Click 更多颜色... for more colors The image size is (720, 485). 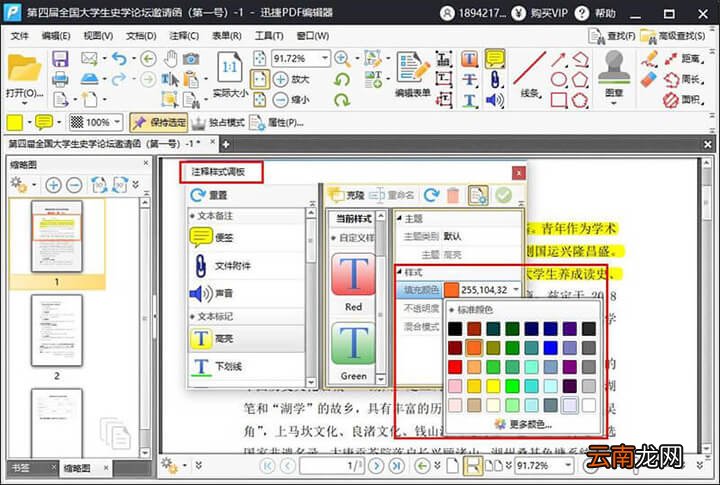click(523, 425)
